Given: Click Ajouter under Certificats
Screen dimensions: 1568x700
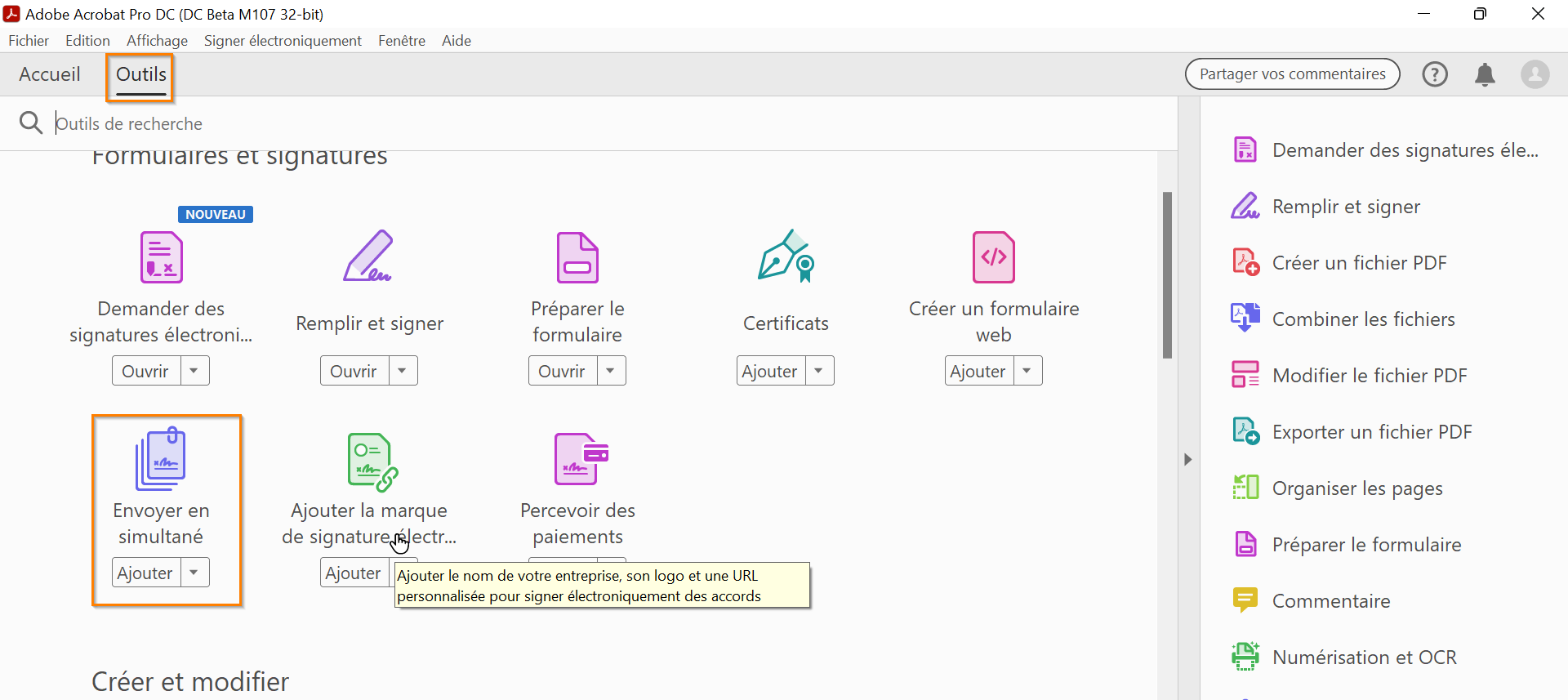Looking at the screenshot, I should [x=771, y=371].
